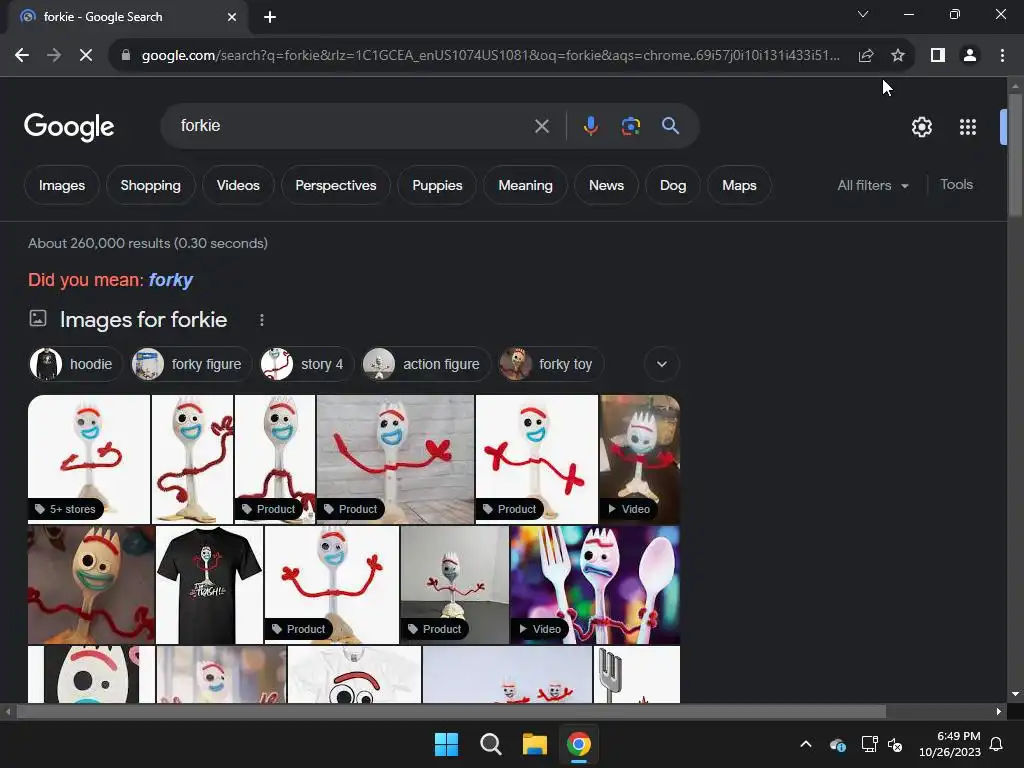Open Google quick settings gear
Image resolution: width=1024 pixels, height=768 pixels.
tap(921, 127)
